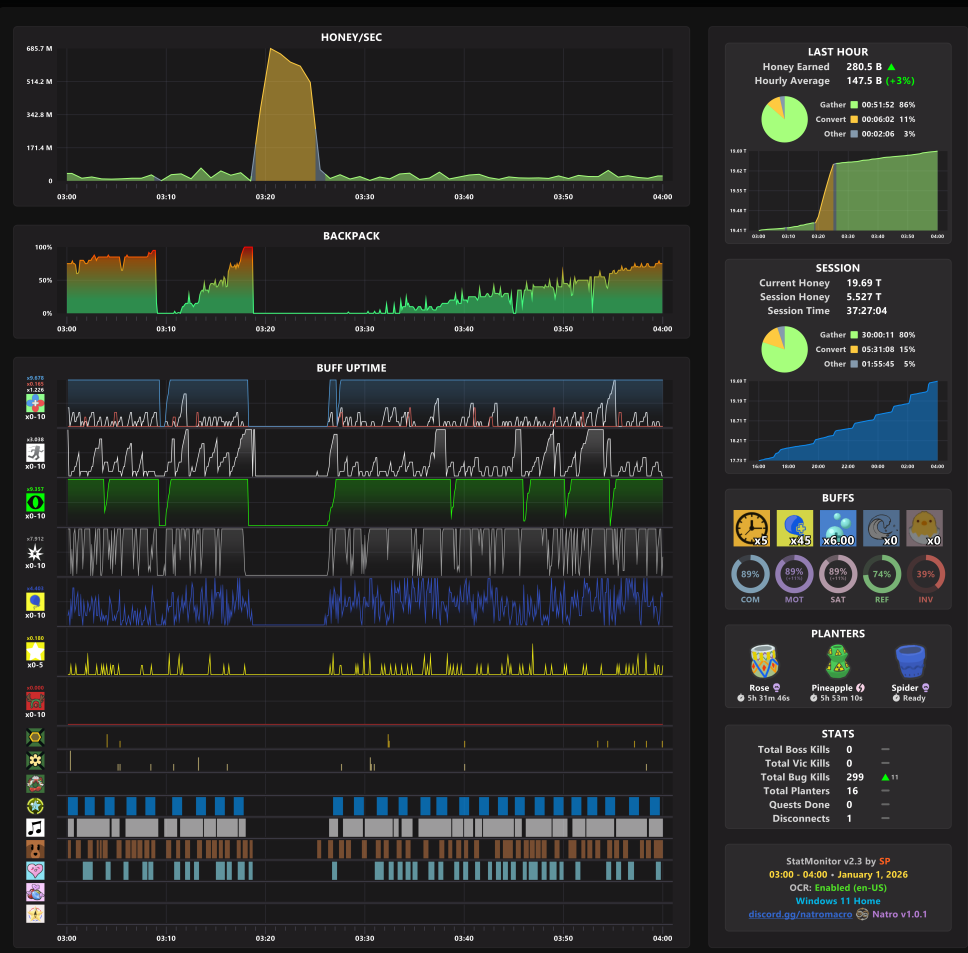Viewport: 968px width, 953px height.
Task: Click the clock buff icon showing x5
Action: click(x=751, y=528)
